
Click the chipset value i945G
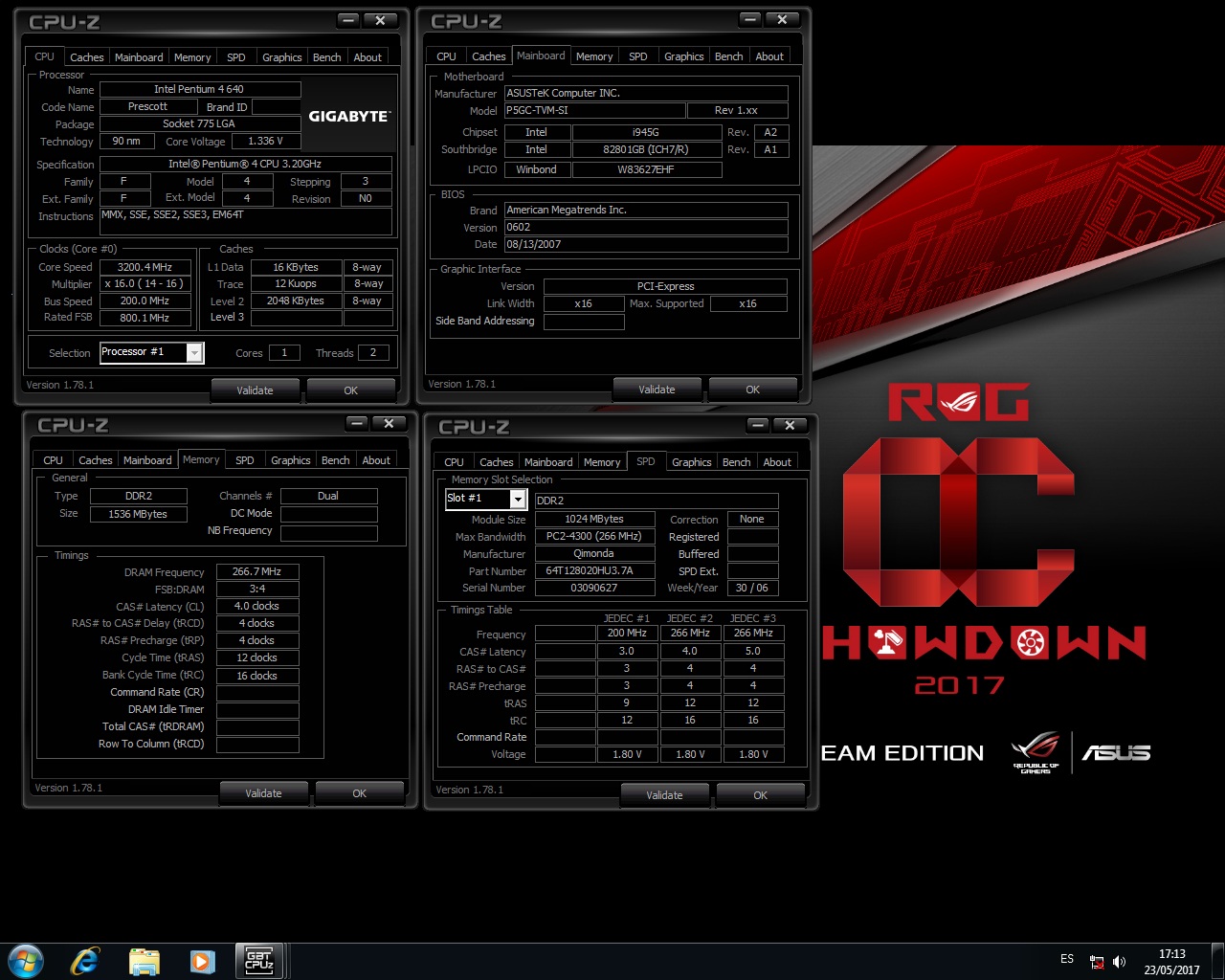click(x=646, y=132)
